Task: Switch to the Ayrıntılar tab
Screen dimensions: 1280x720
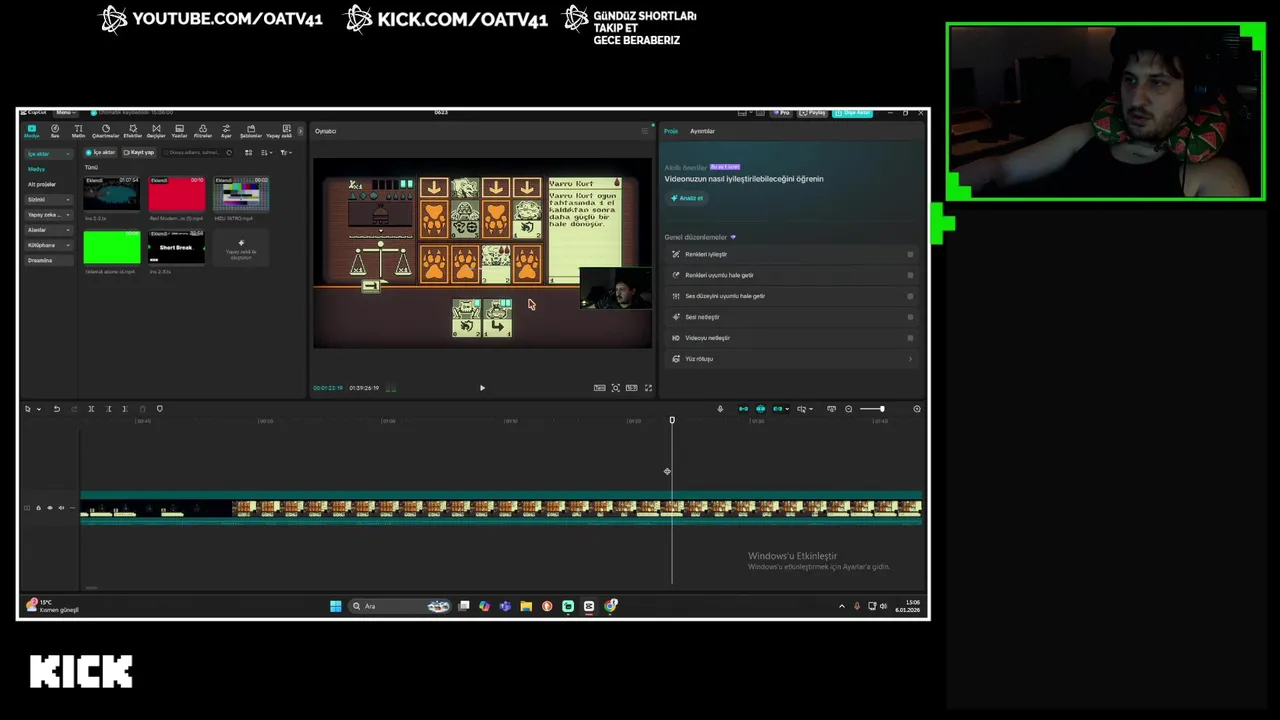Action: [x=702, y=131]
